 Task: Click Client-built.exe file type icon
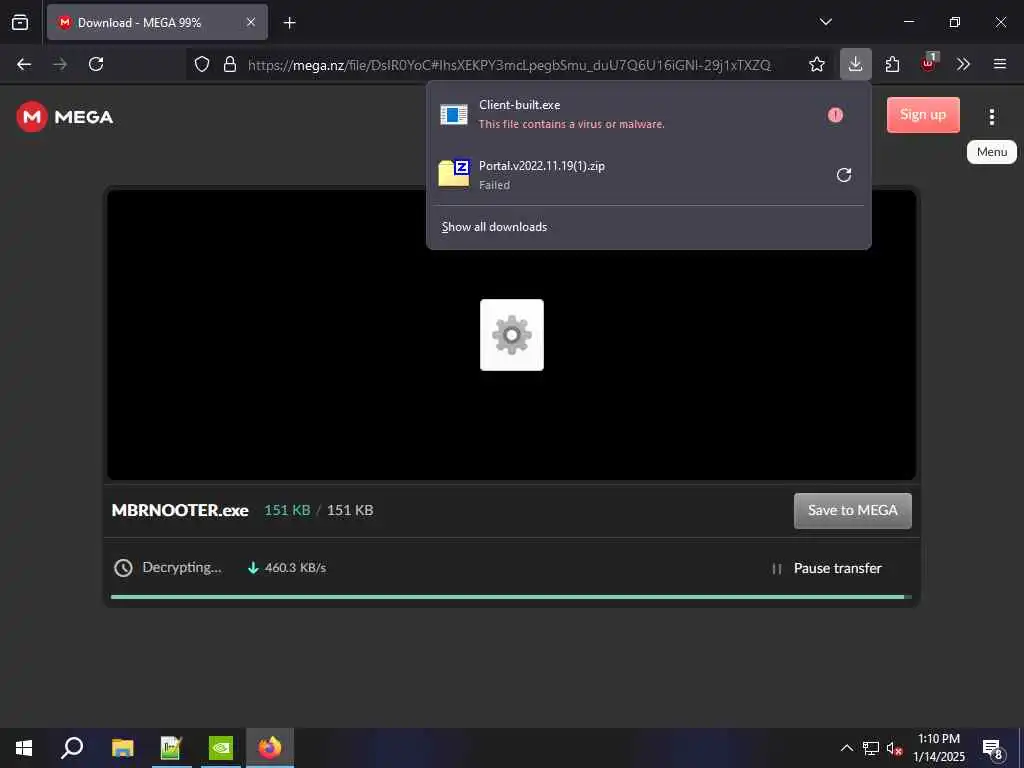(454, 115)
